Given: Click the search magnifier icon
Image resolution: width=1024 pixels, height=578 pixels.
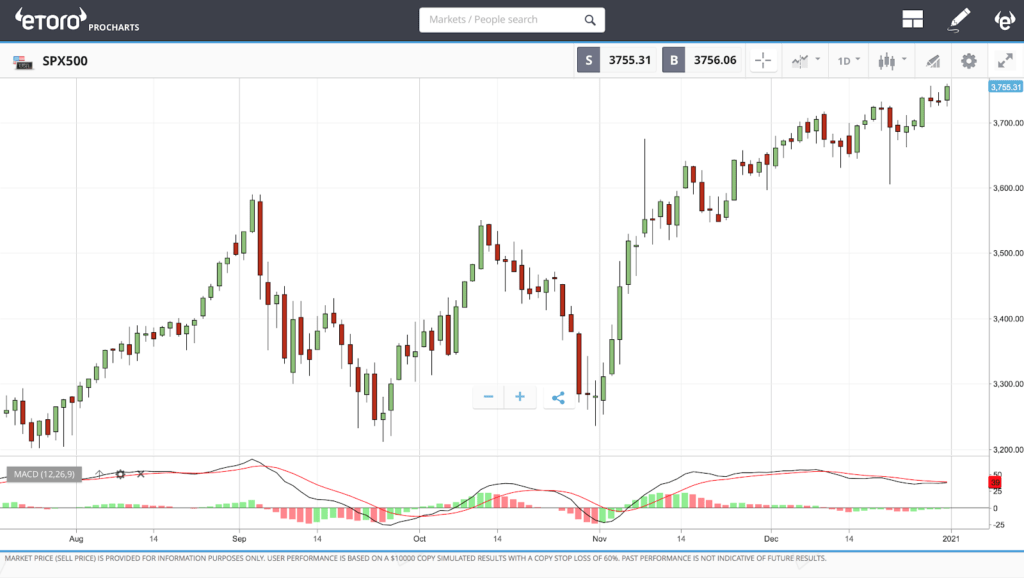Looking at the screenshot, I should coord(591,20).
